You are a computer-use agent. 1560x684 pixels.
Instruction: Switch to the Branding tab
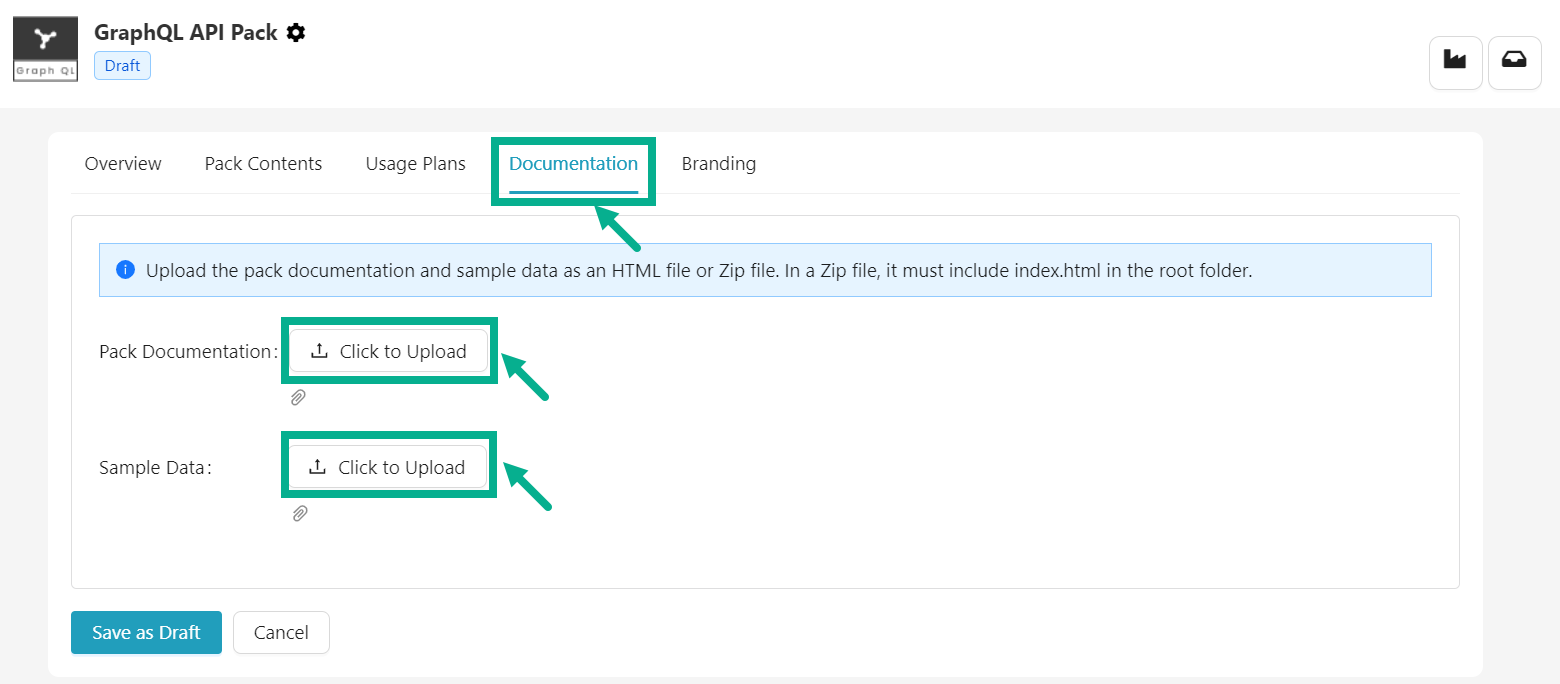718,163
